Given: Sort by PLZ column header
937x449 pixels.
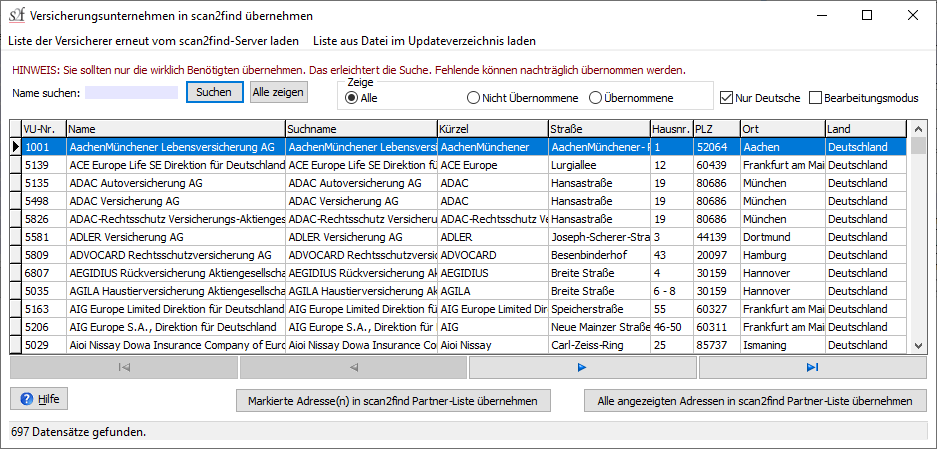Looking at the screenshot, I should [x=716, y=129].
